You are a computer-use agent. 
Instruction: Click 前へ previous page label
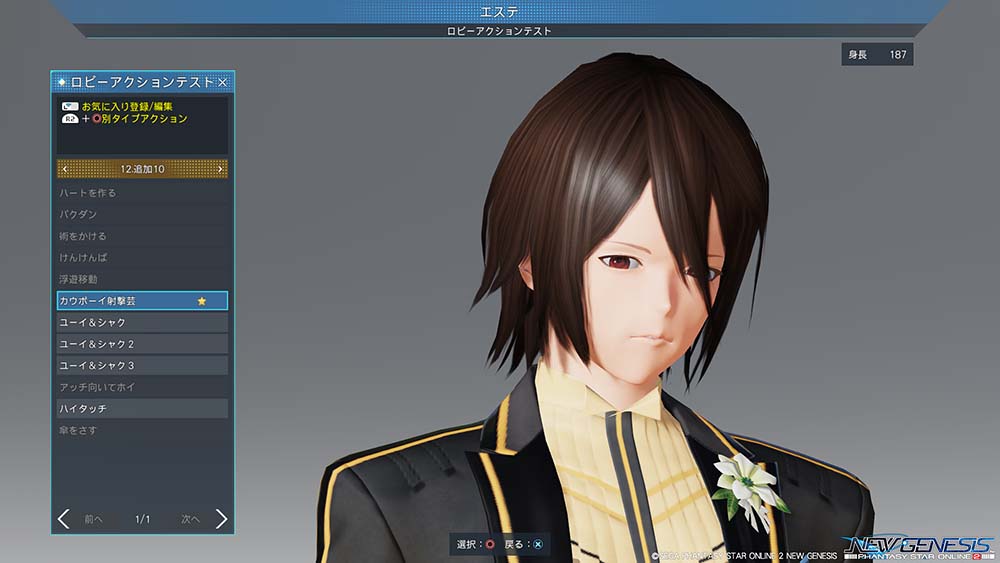coord(93,520)
